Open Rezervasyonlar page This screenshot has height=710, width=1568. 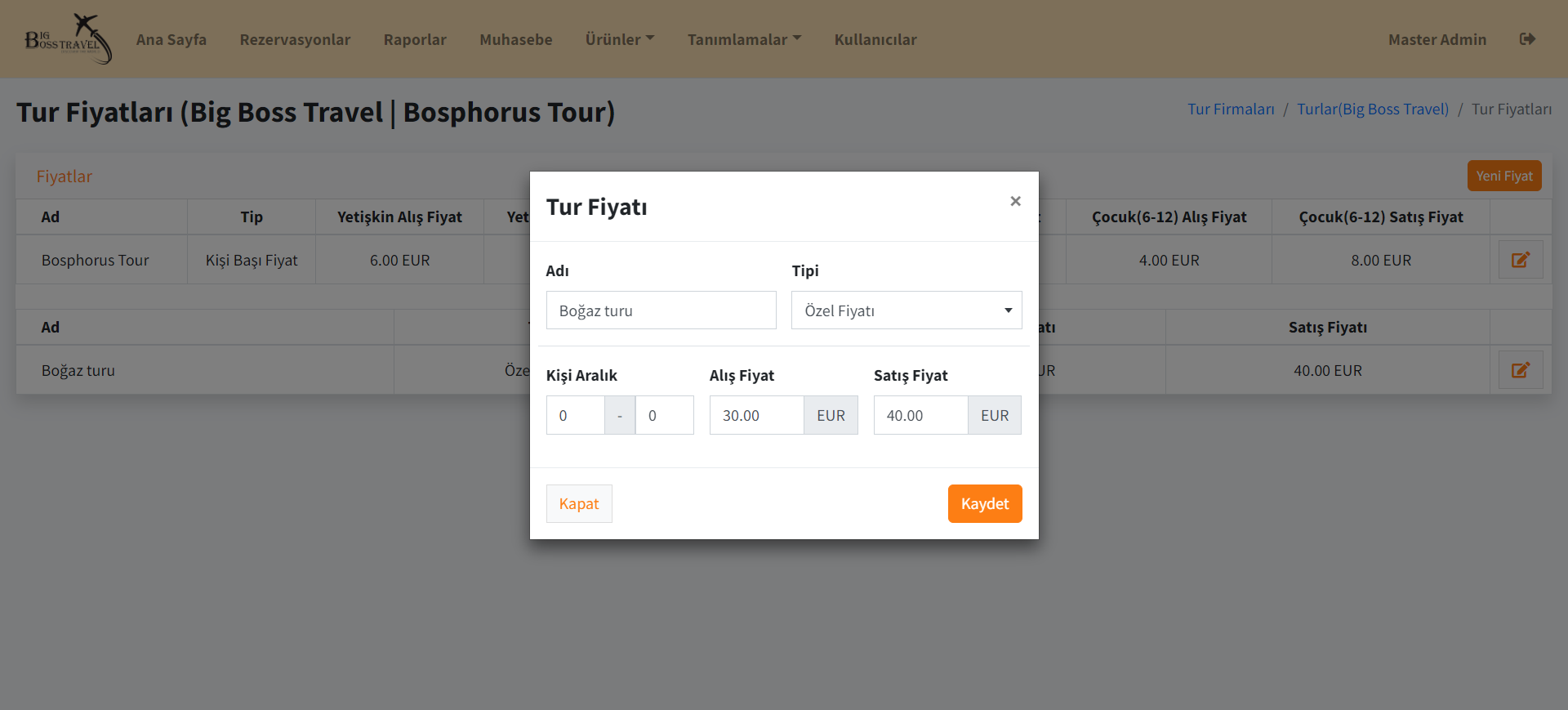click(295, 39)
